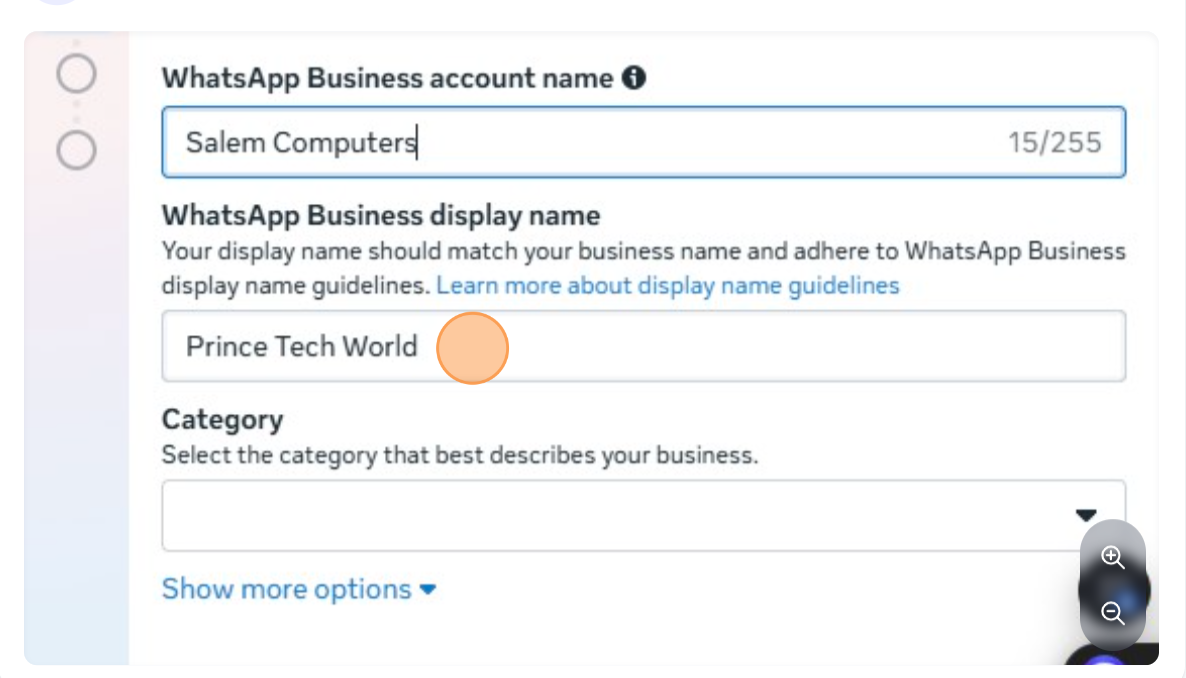This screenshot has height=678, width=1186.
Task: Click the 'Category' field label
Action: coord(222,419)
